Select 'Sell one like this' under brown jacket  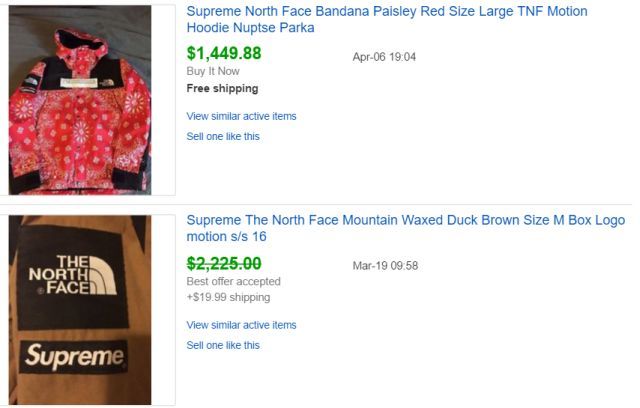223,345
